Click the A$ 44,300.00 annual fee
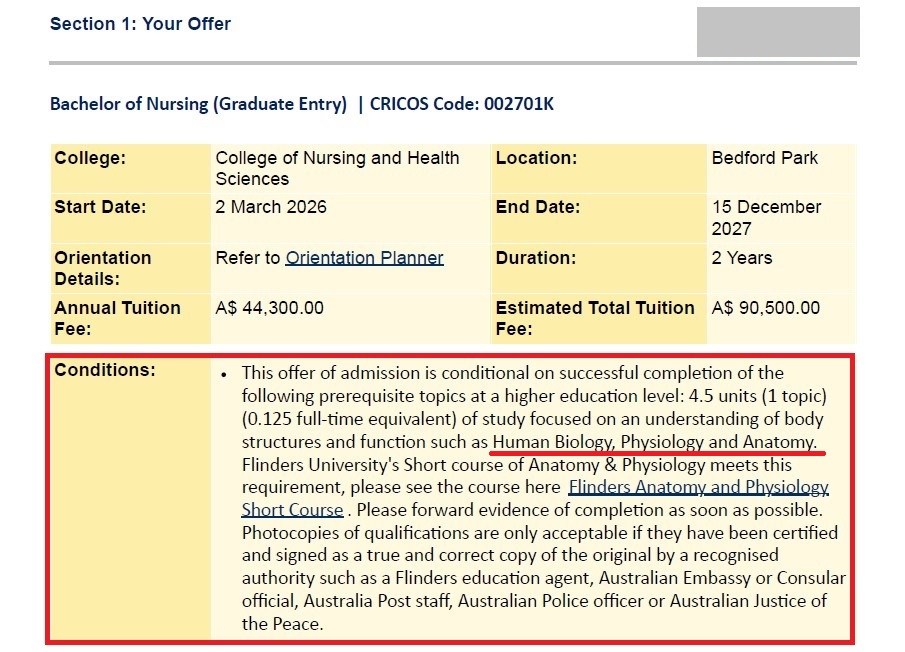 (270, 308)
